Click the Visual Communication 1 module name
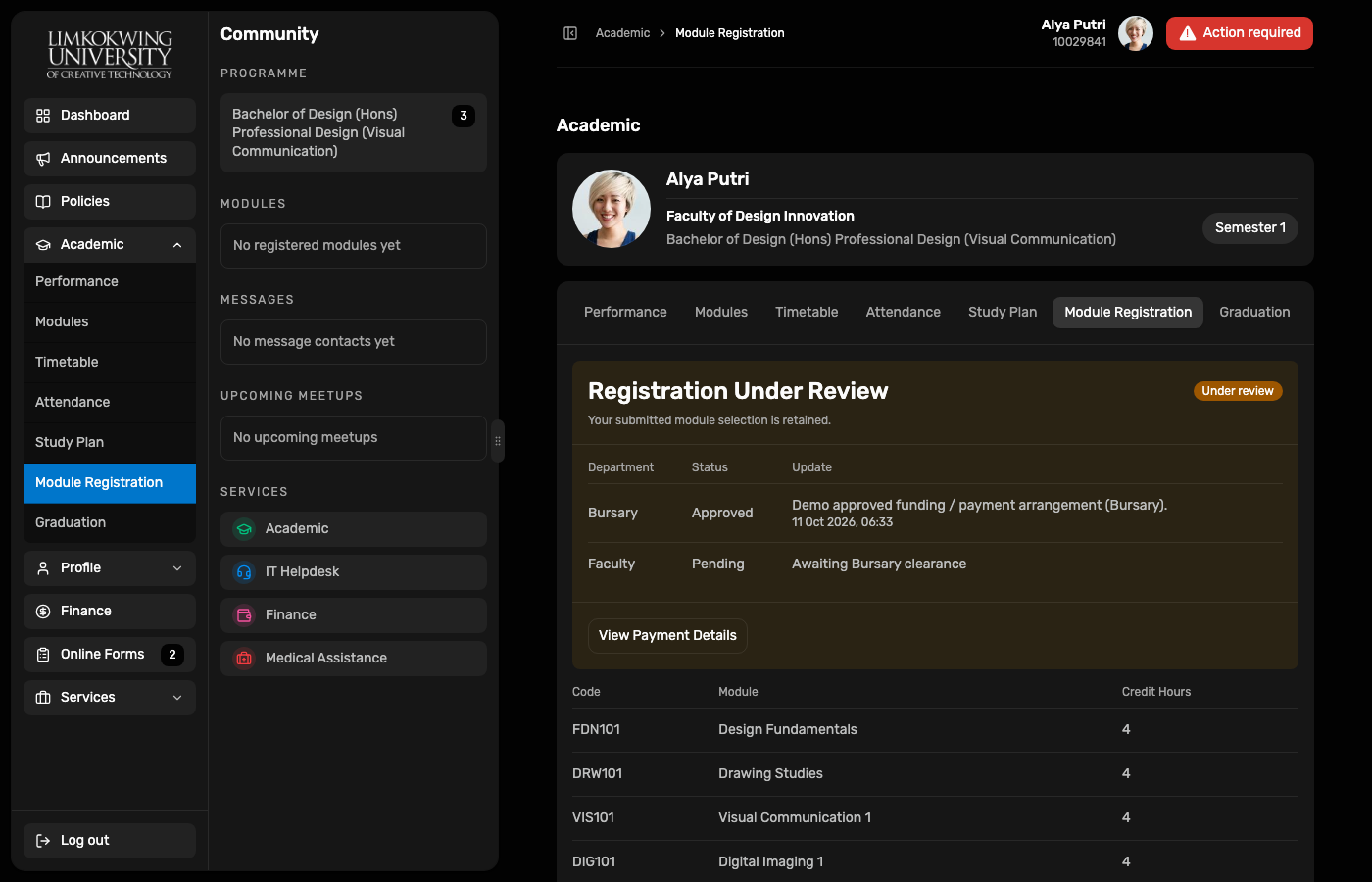 pyautogui.click(x=795, y=818)
